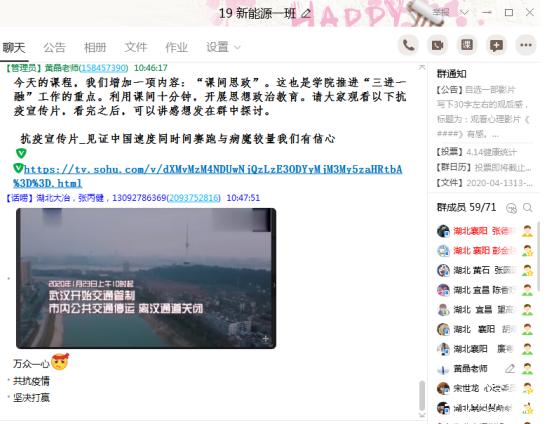Click the chat area vertical scrollbar
This screenshot has width=559, height=424.
click(x=422, y=396)
